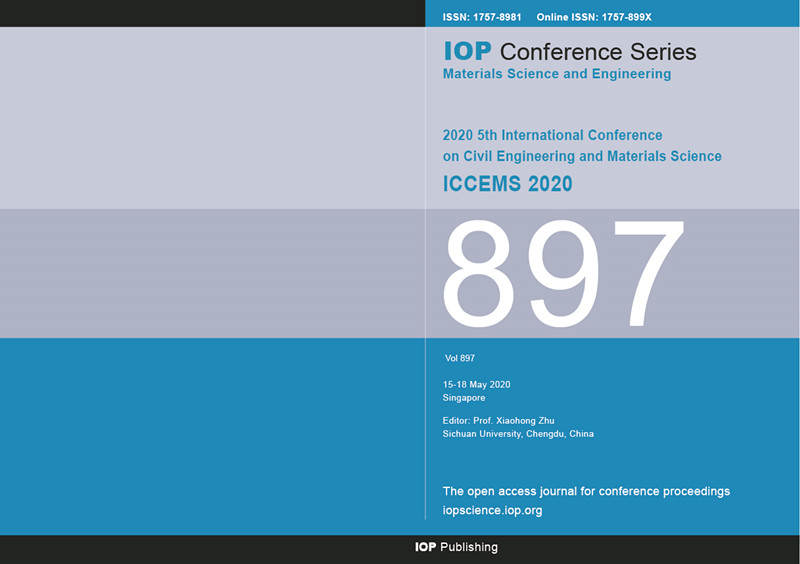Click the location text 'Singapore'
The height and width of the screenshot is (564, 800).
(x=464, y=398)
